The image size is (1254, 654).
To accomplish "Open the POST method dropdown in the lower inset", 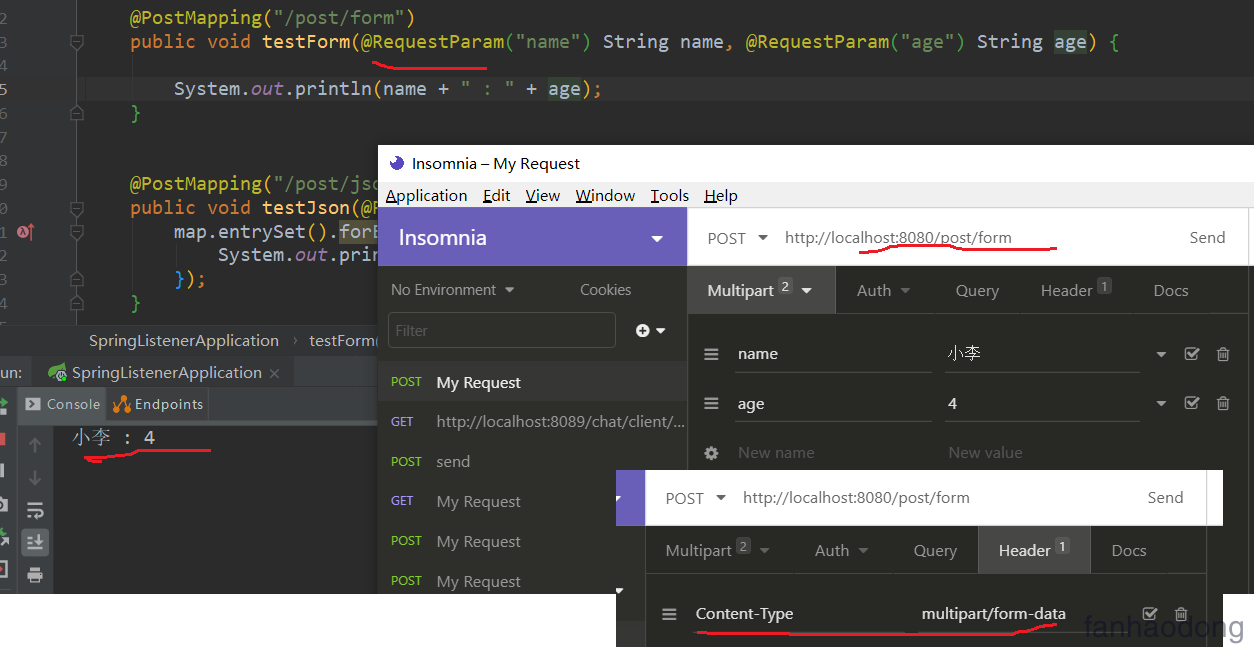I will click(695, 498).
